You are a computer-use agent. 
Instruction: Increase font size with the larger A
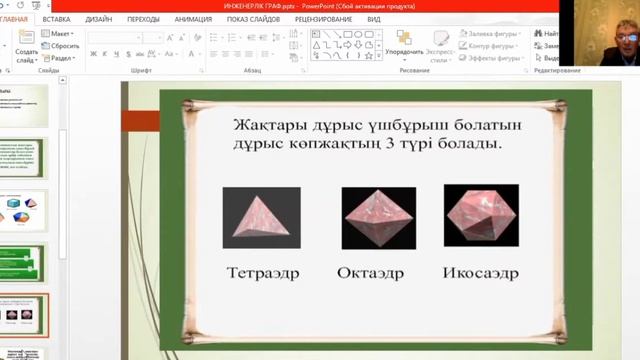(170, 38)
